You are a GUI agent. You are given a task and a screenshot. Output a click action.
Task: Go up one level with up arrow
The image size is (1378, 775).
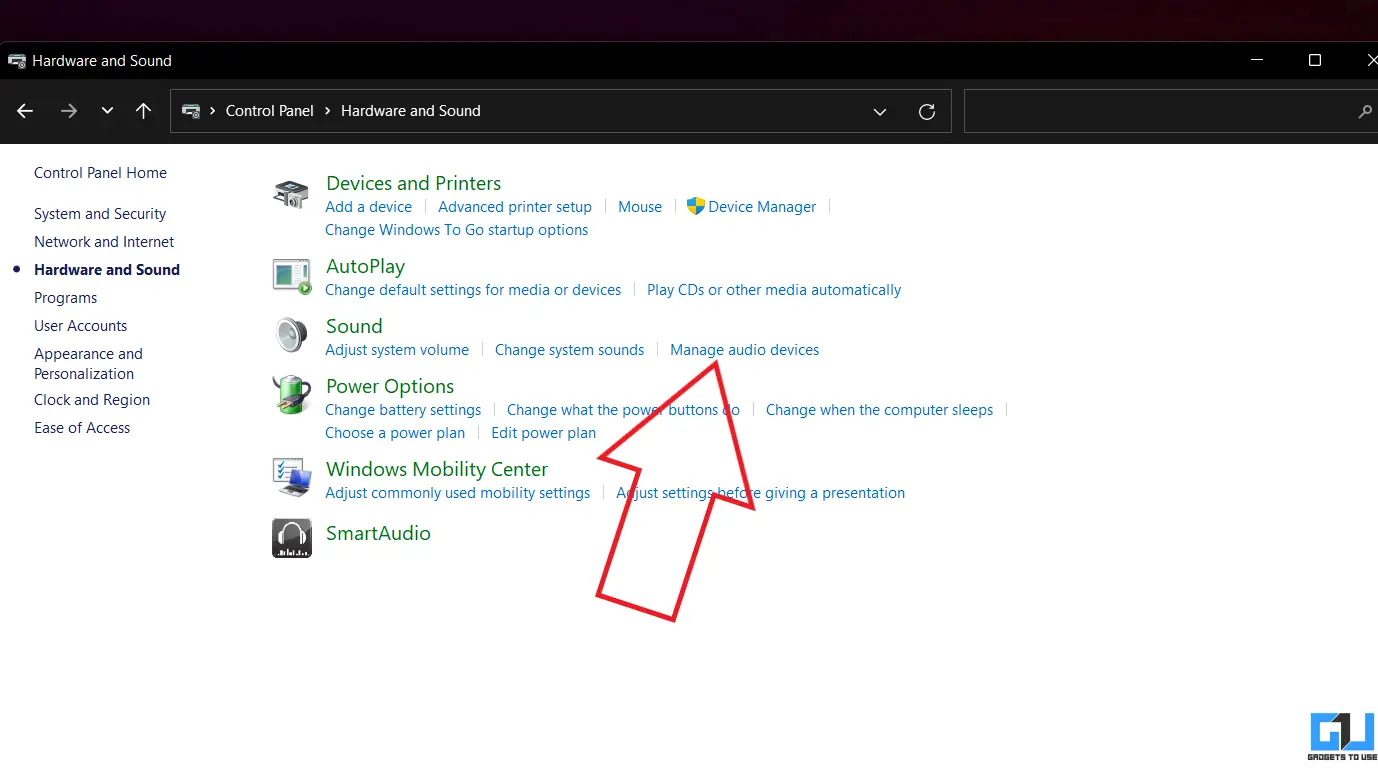coord(144,111)
